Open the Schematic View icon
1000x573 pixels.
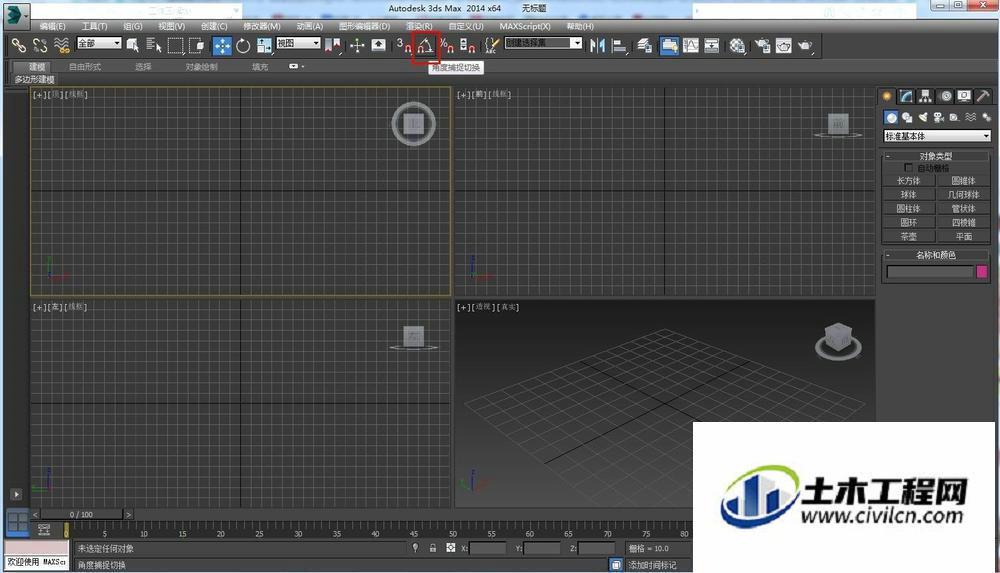tap(712, 45)
